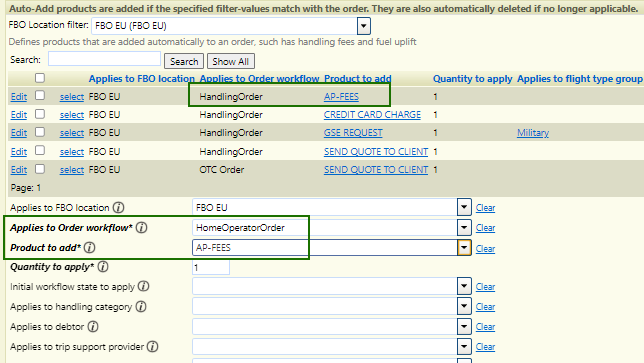Open info icon beside Quantity to apply
The width and height of the screenshot is (644, 363).
click(103, 267)
